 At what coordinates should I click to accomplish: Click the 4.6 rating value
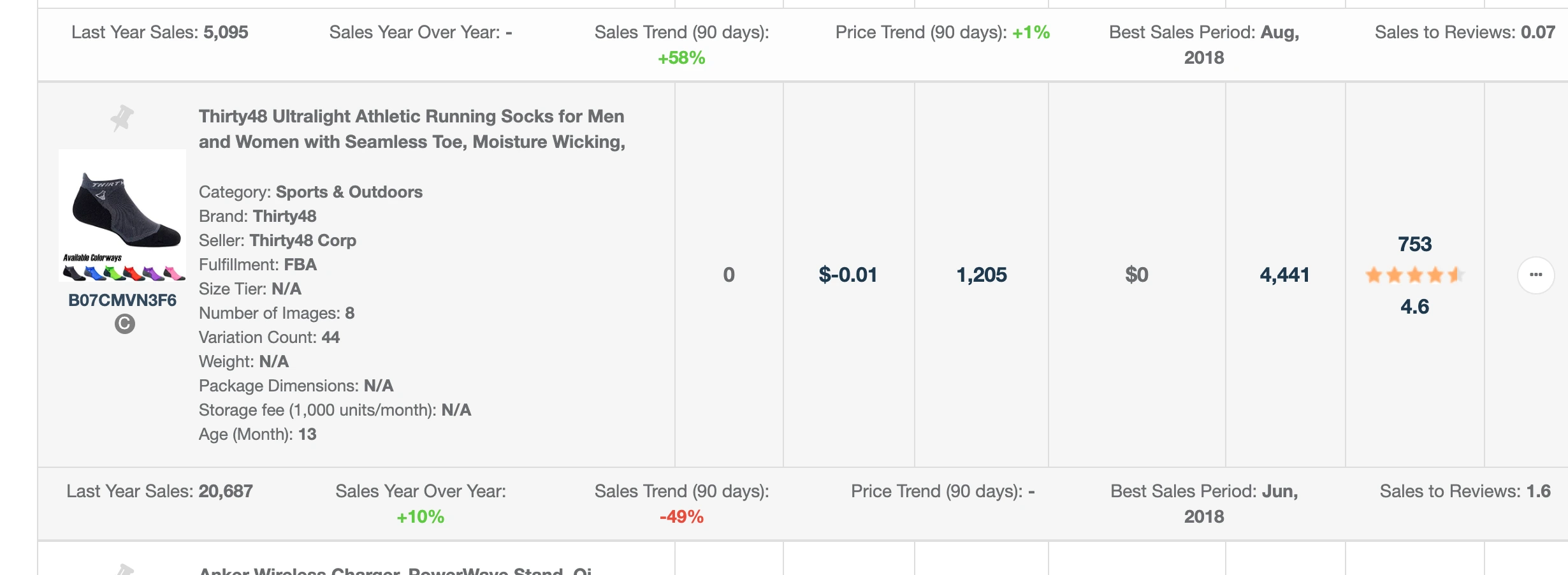tap(1414, 307)
